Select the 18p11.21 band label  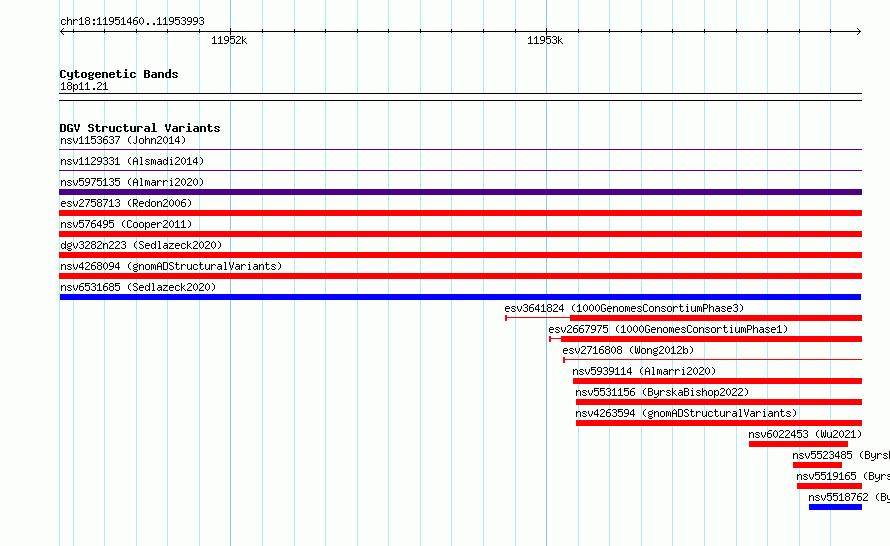pos(84,86)
